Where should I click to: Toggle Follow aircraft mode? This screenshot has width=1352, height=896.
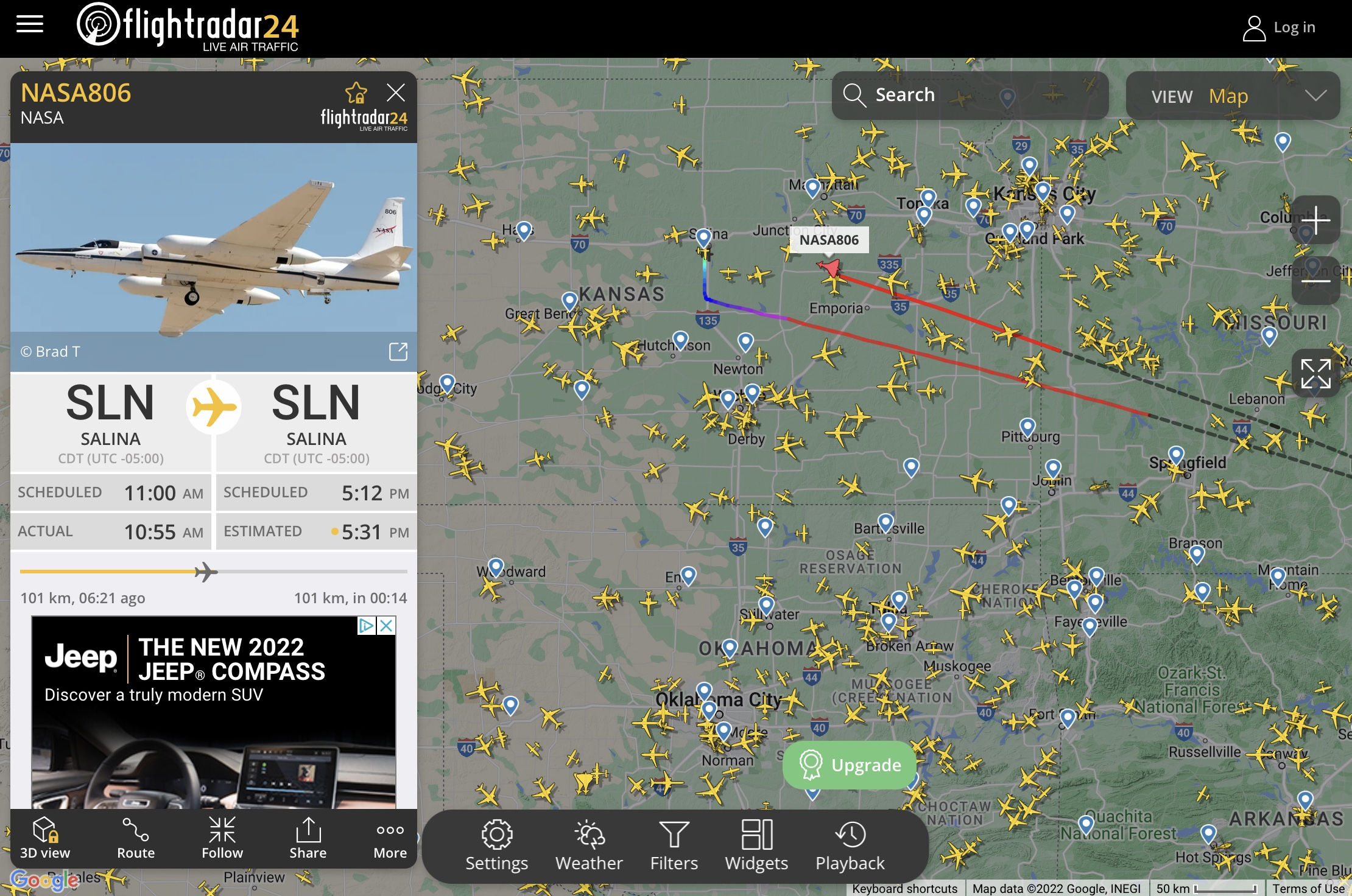[222, 839]
